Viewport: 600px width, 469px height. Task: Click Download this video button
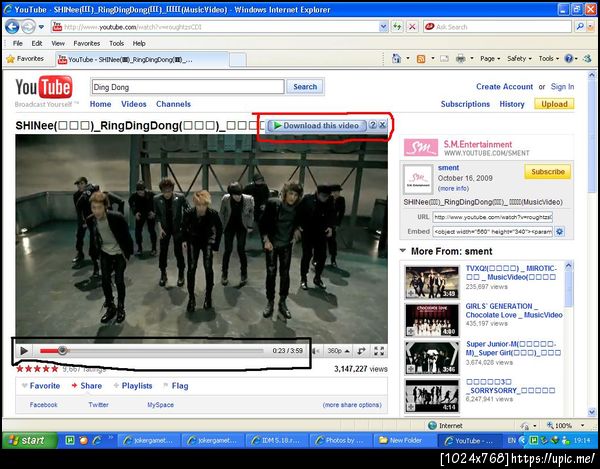(x=317, y=125)
